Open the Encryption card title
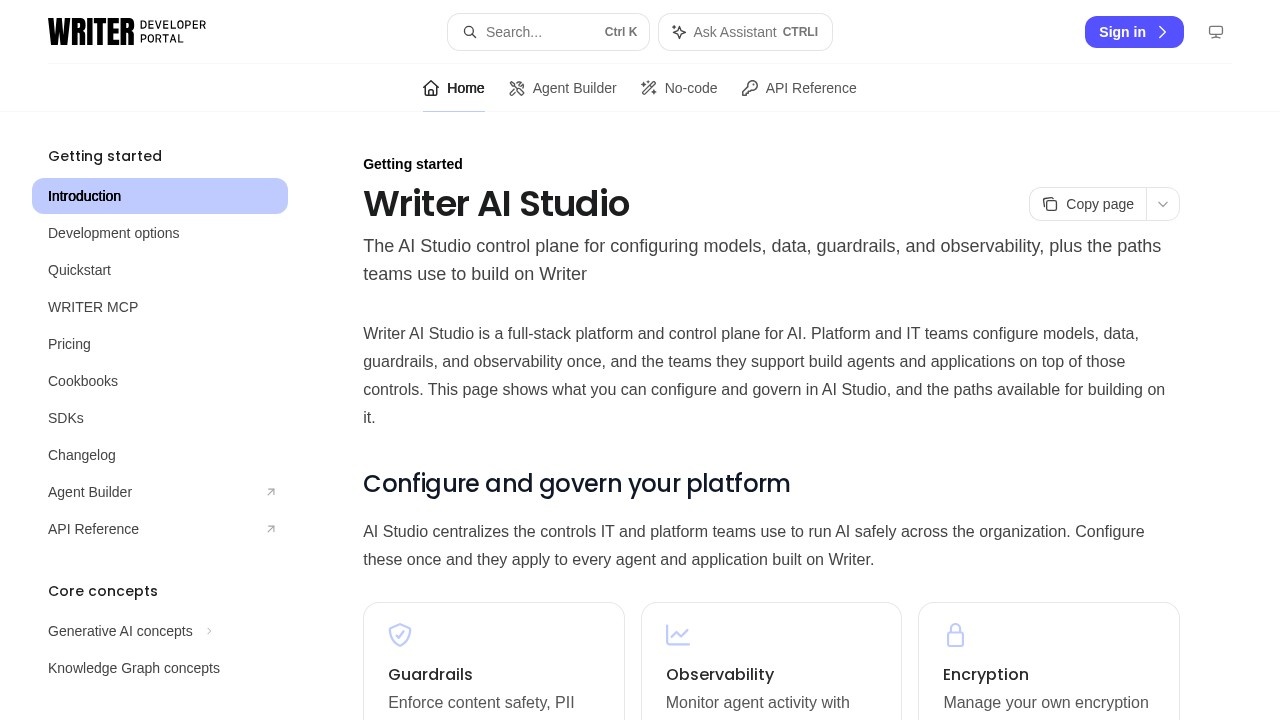1280x720 pixels. (x=986, y=675)
